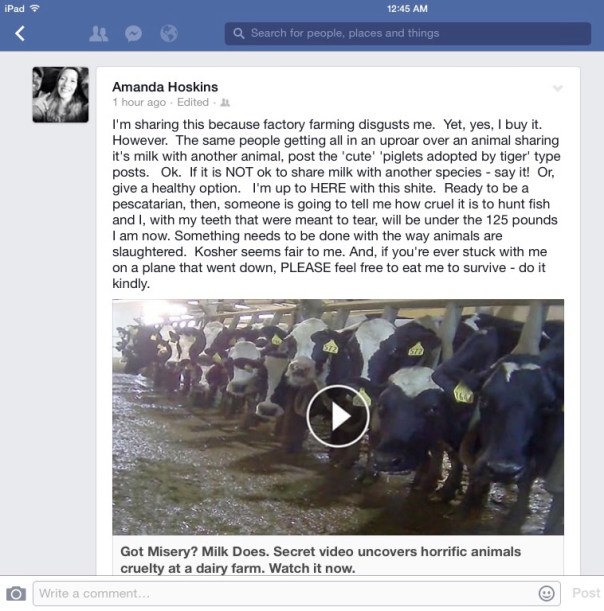Screen dimensions: 604x611
Task: Focus the 'Search for people, places and things' field
Action: [408, 34]
